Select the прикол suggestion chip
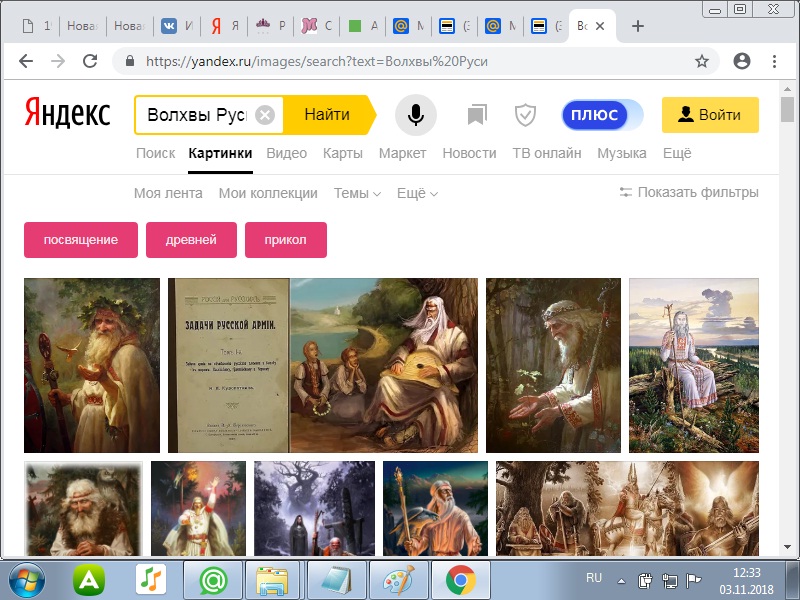 pyautogui.click(x=286, y=240)
